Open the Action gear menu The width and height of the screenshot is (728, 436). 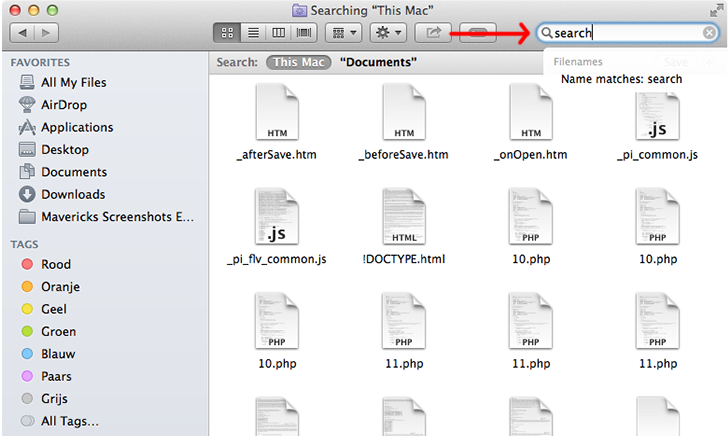[388, 33]
